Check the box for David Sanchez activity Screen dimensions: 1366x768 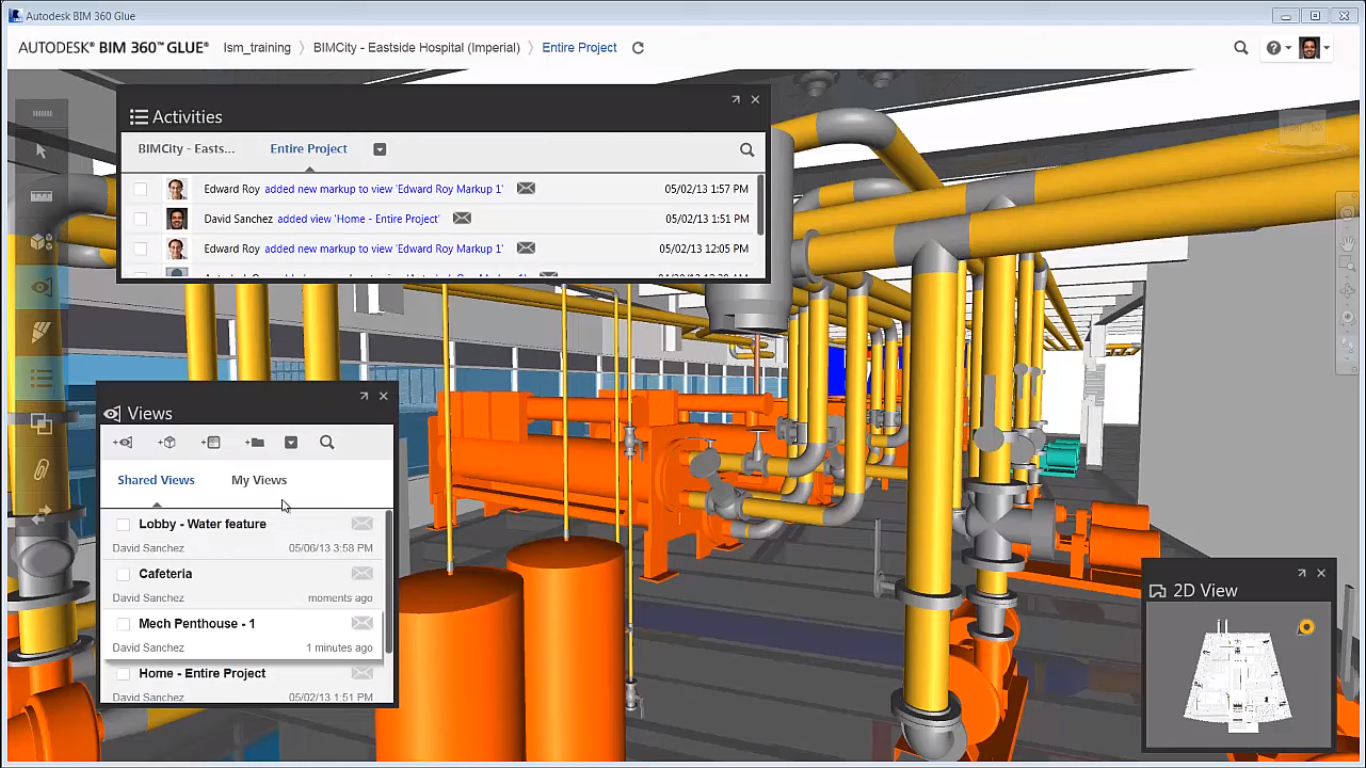click(x=140, y=219)
